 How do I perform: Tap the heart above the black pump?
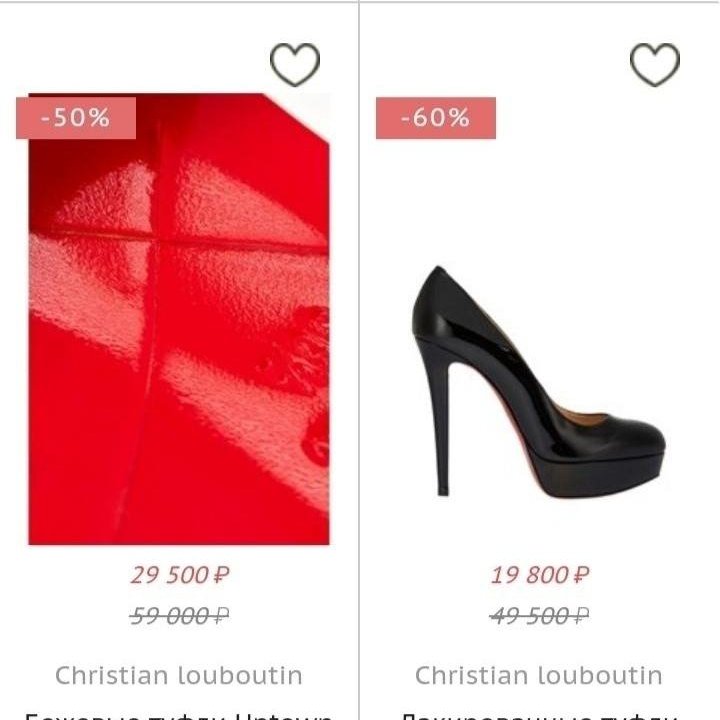(655, 65)
